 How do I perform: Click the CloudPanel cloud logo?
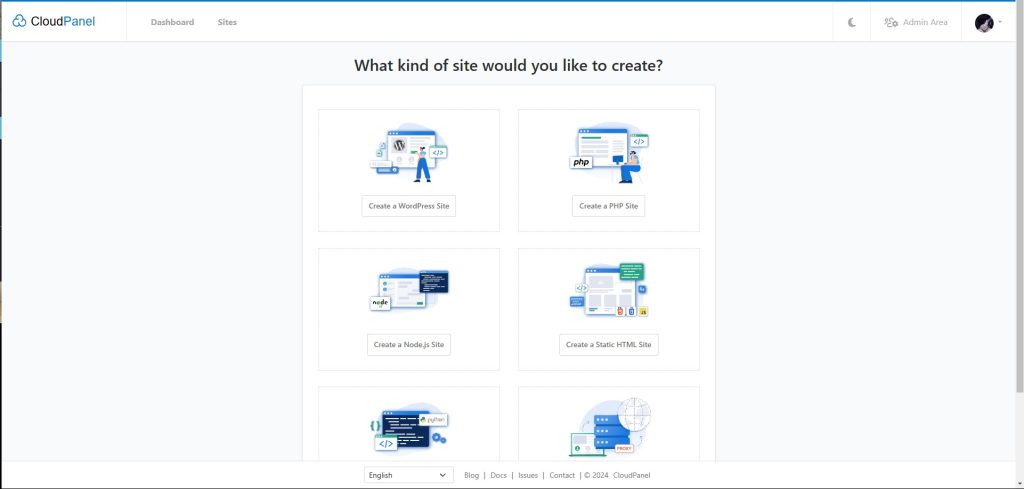coord(54,22)
